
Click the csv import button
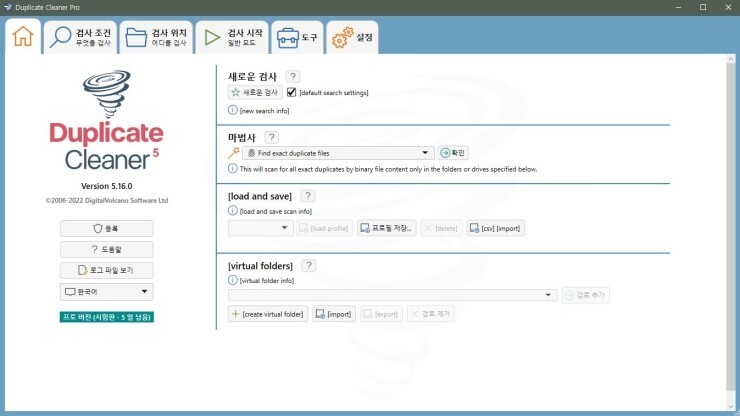click(x=496, y=228)
